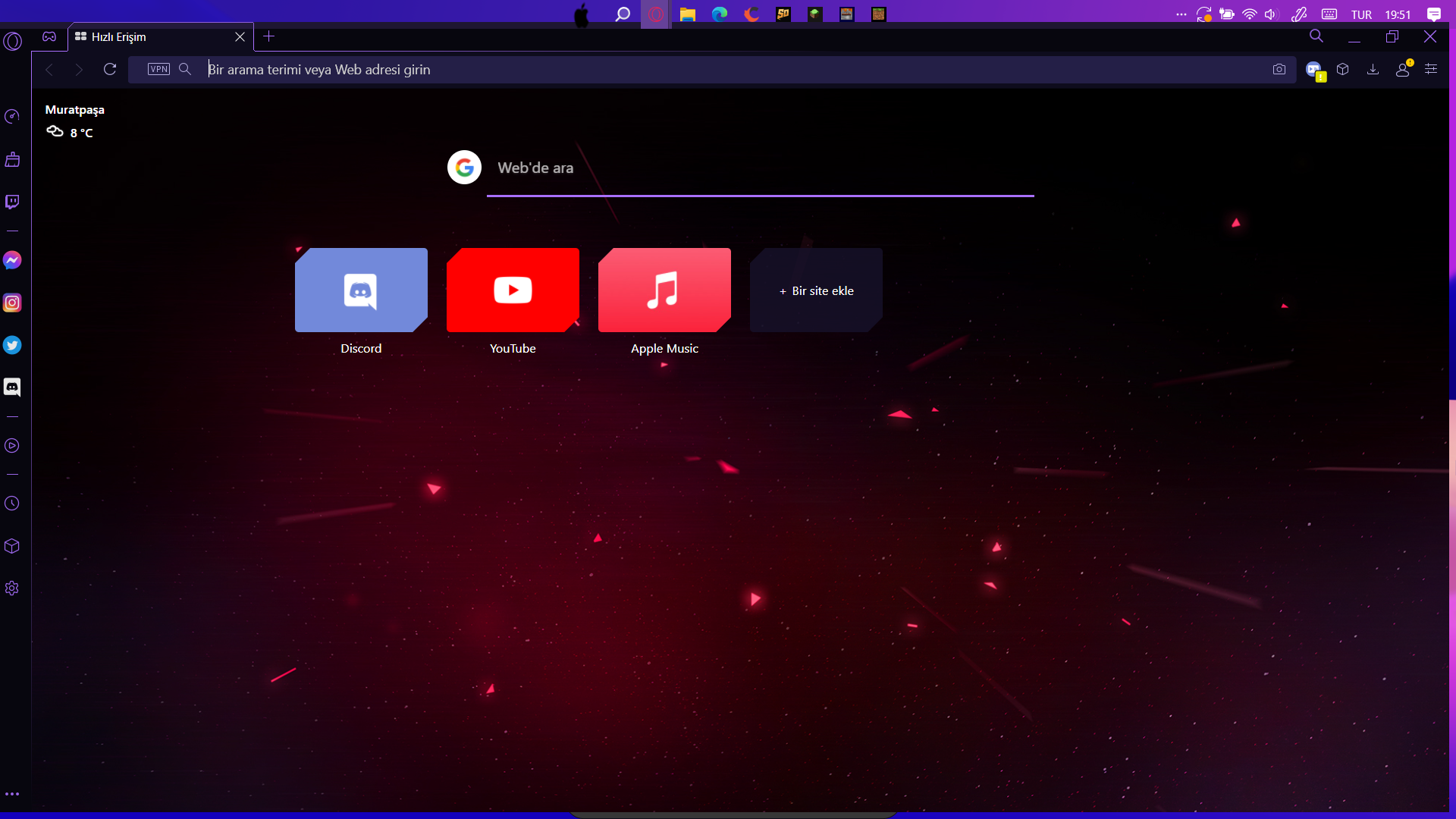Show History clock icon in sidebar
The image size is (1456, 819).
12,504
